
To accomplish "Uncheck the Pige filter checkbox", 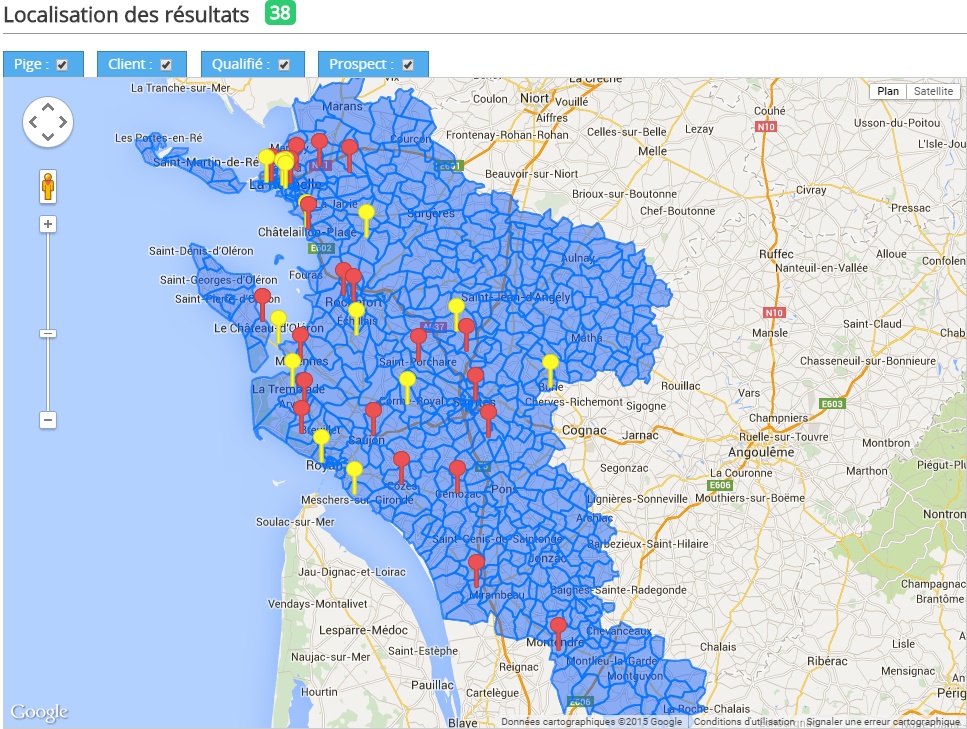I will (62, 65).
